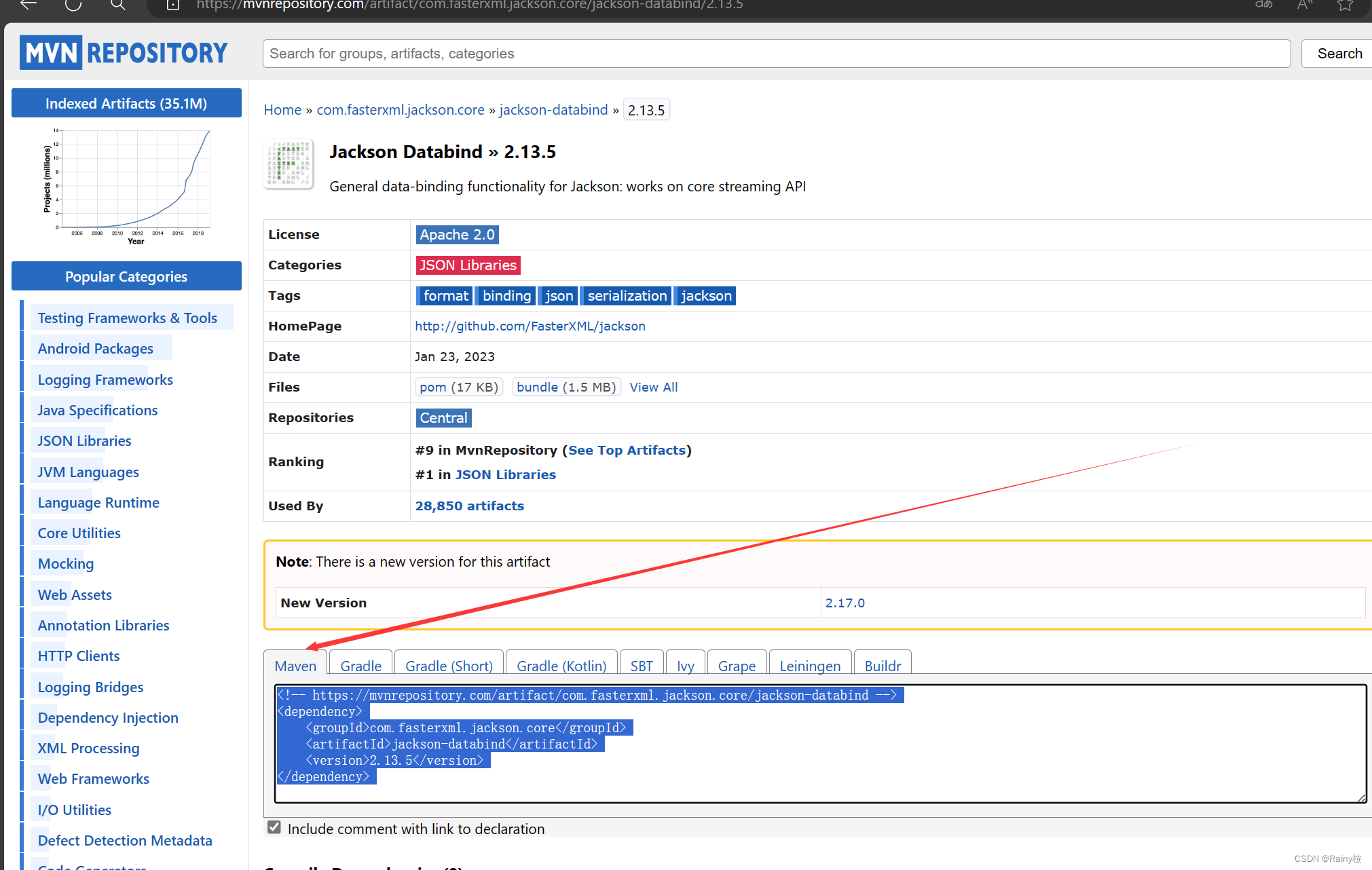Viewport: 1372px width, 870px height.
Task: Click the Search button
Action: point(1339,54)
